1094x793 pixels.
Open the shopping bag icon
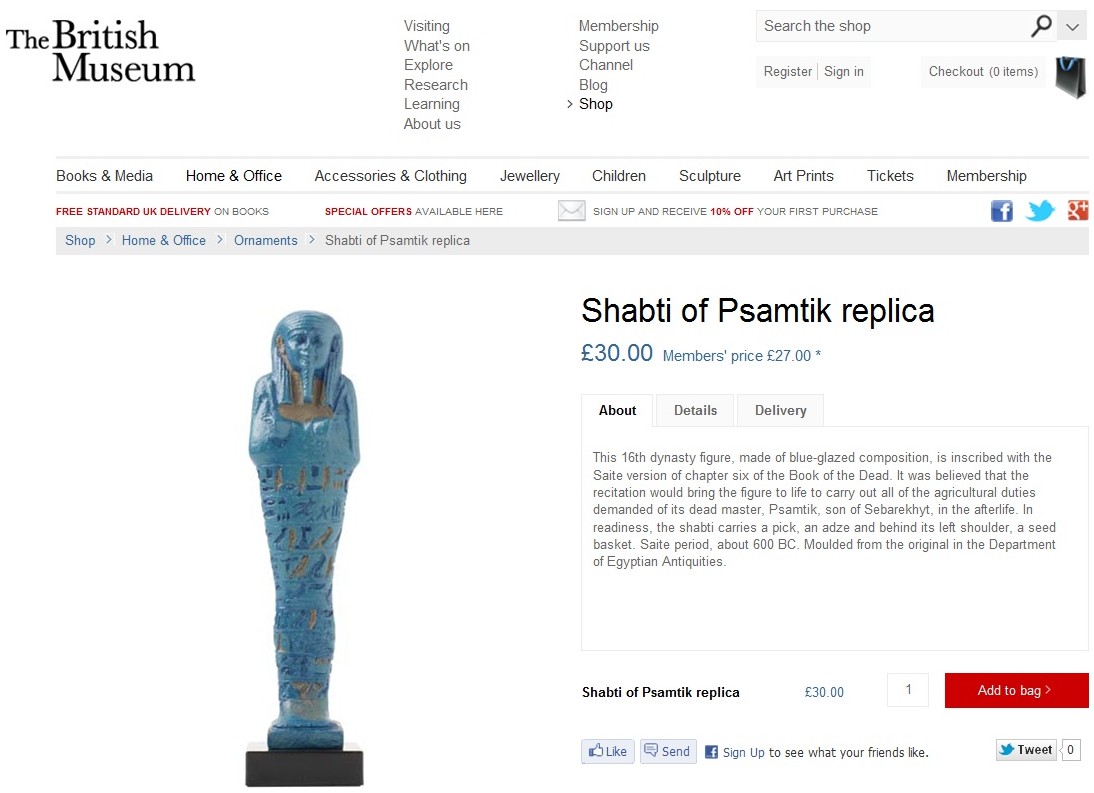pyautogui.click(x=1070, y=77)
